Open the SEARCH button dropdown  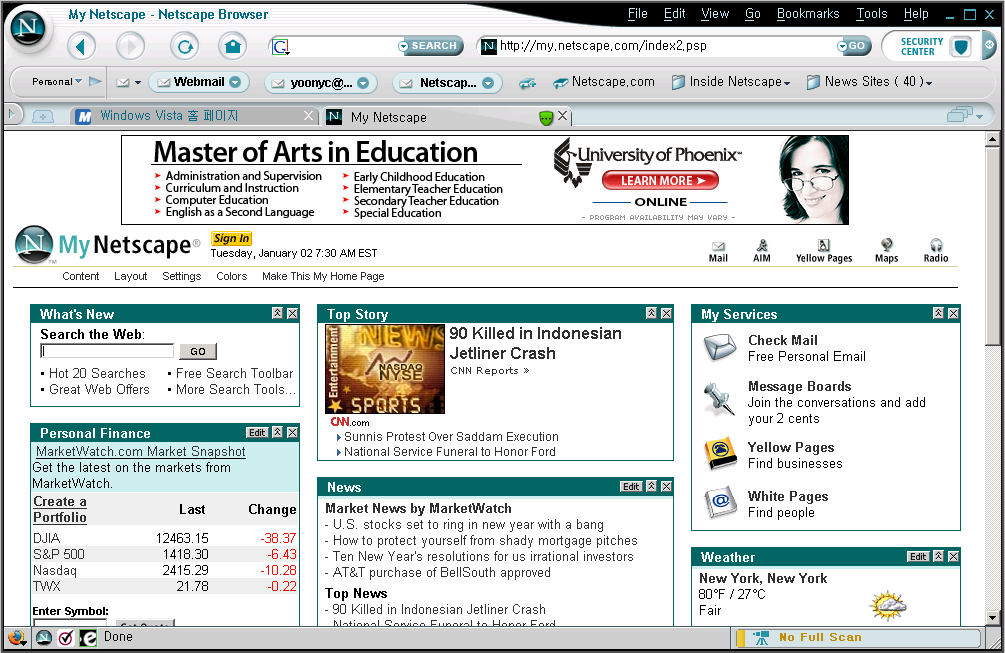tap(403, 46)
